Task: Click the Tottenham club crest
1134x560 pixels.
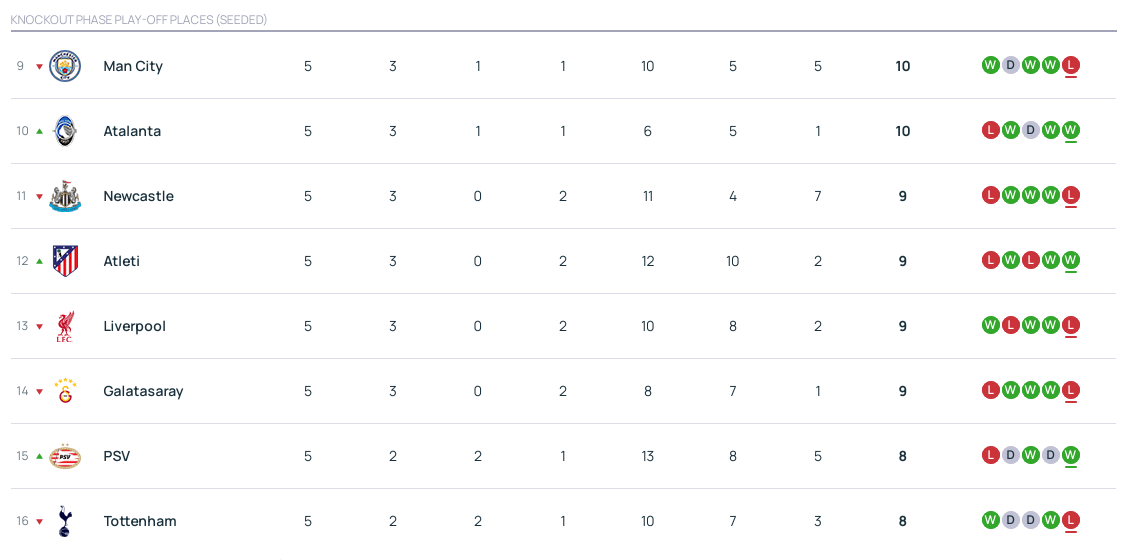Action: click(65, 521)
